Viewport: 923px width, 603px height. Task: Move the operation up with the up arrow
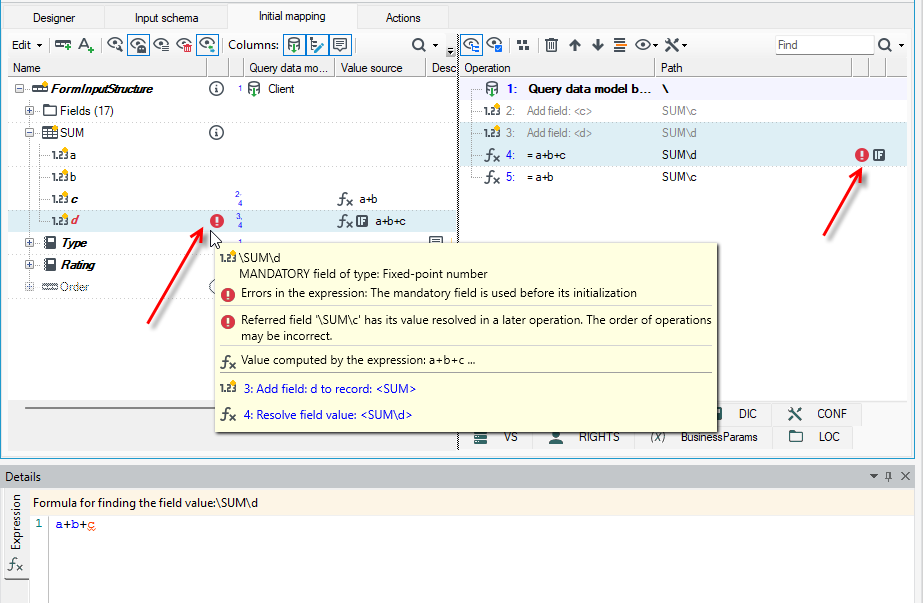pos(575,45)
